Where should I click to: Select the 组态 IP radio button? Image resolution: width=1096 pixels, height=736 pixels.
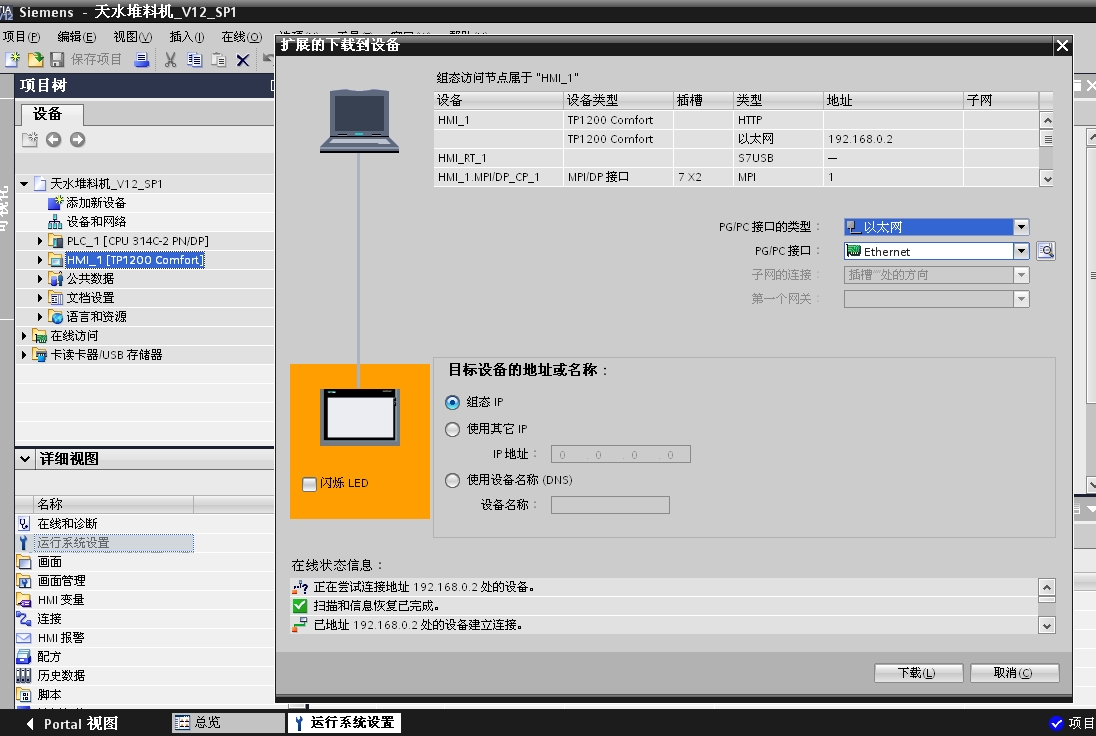pyautogui.click(x=452, y=402)
